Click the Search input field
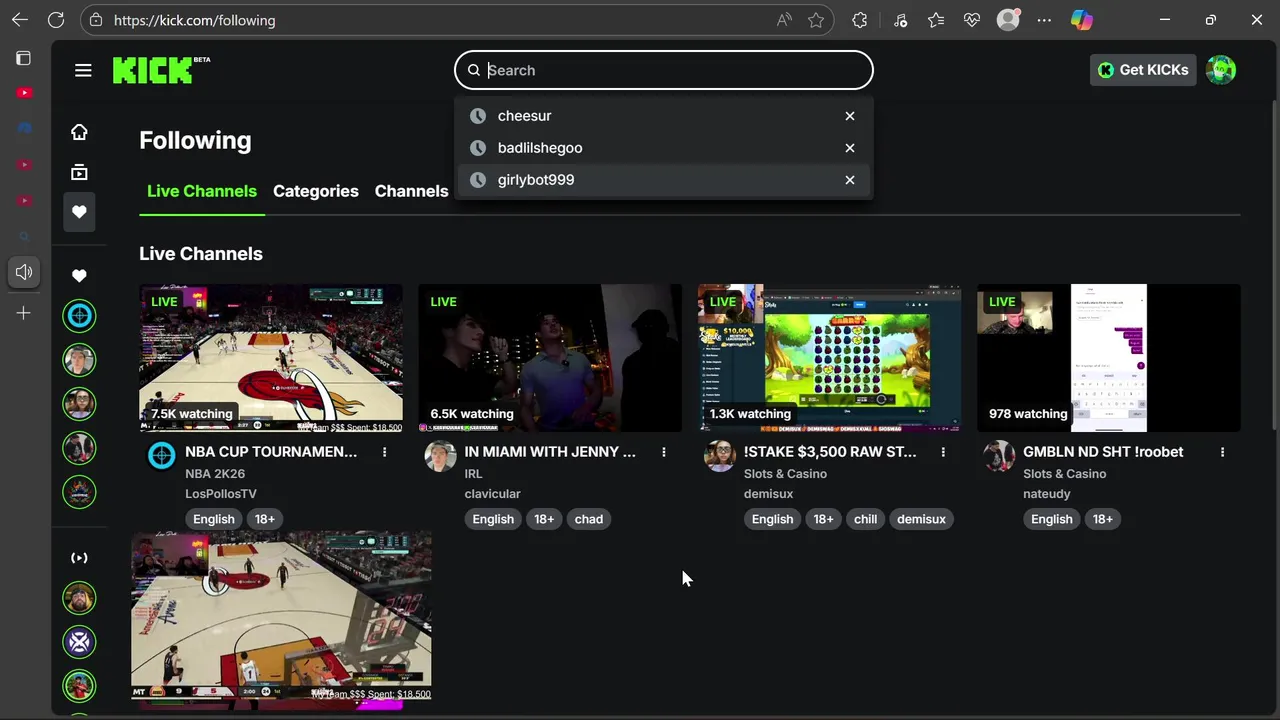 point(664,70)
